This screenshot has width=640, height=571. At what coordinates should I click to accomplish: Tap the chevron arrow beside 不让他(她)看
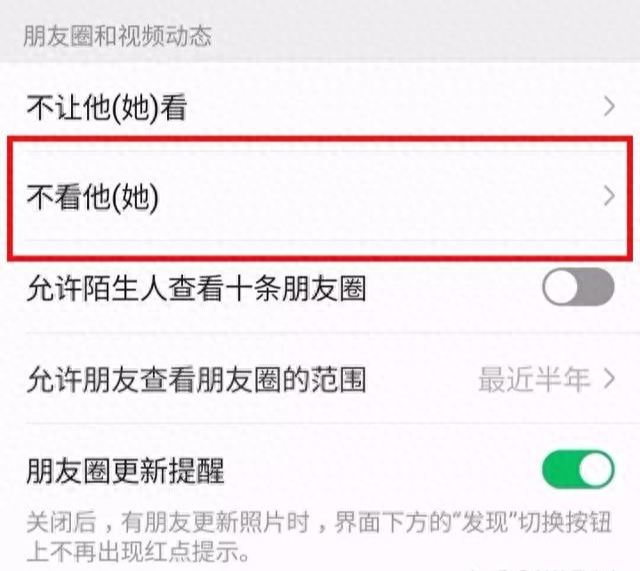point(609,107)
